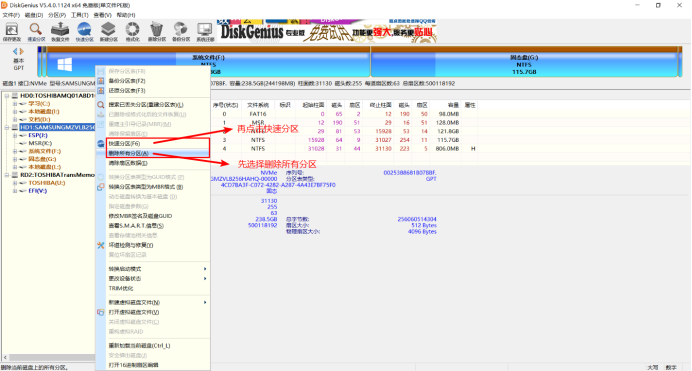
Task: Select 打开16进制扇区编辑 entry
Action: pyautogui.click(x=153, y=365)
